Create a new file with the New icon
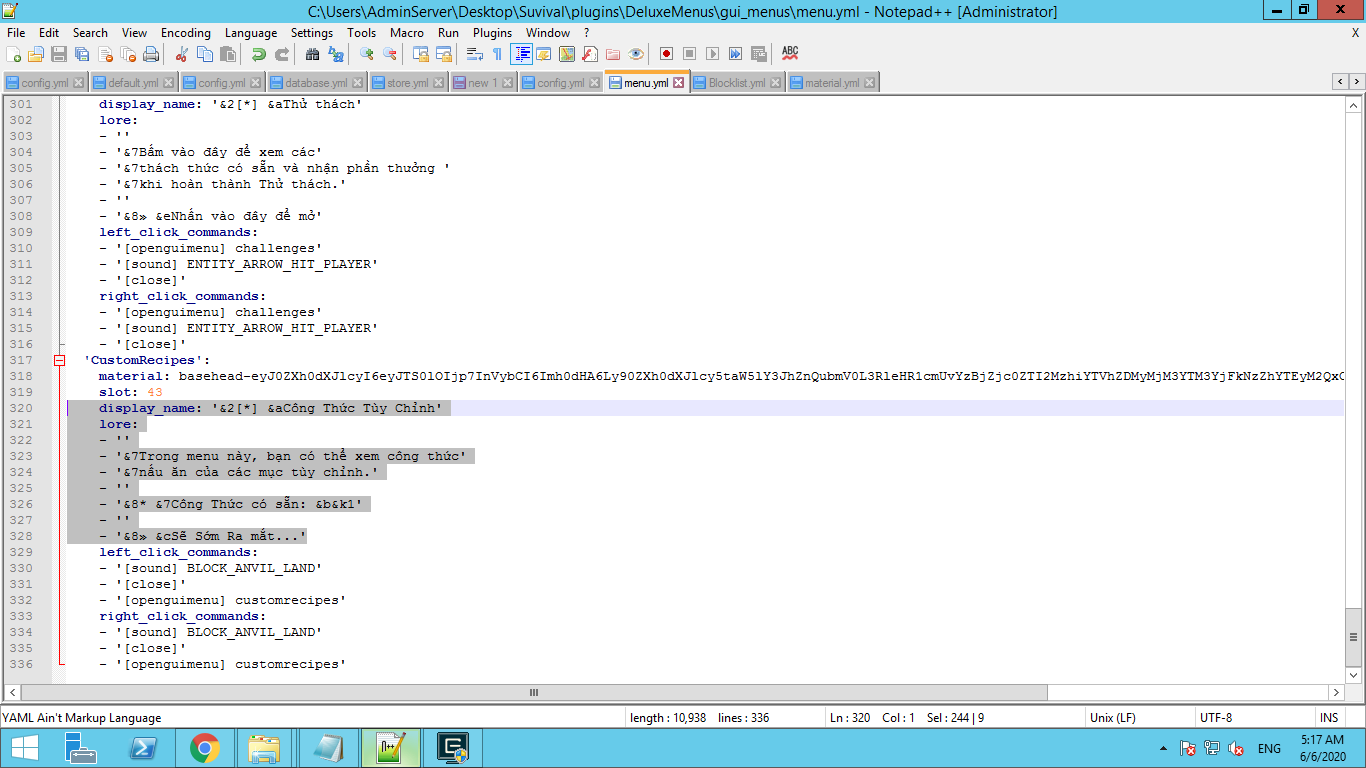Screen dimensions: 1366x768 pyautogui.click(x=13, y=54)
